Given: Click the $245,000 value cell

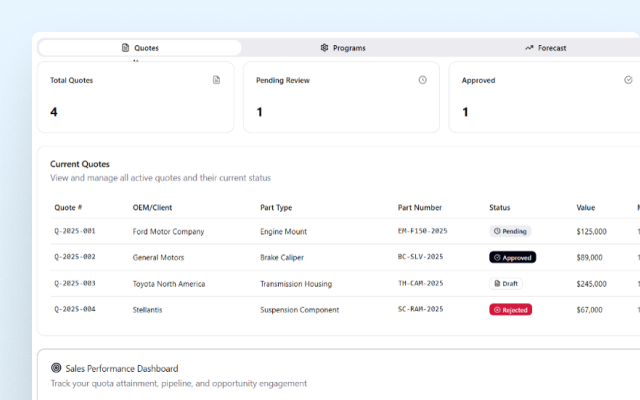Looking at the screenshot, I should [x=591, y=284].
